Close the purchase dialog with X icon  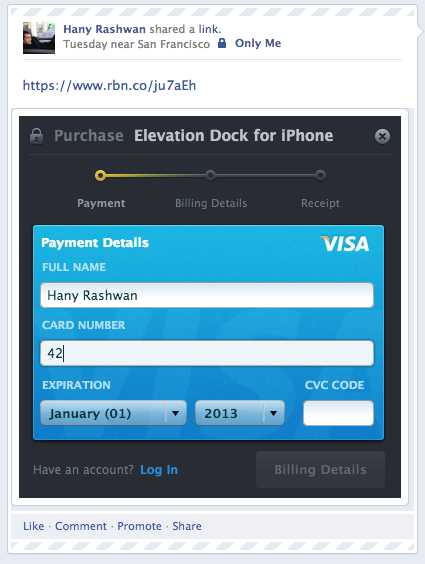pyautogui.click(x=382, y=136)
